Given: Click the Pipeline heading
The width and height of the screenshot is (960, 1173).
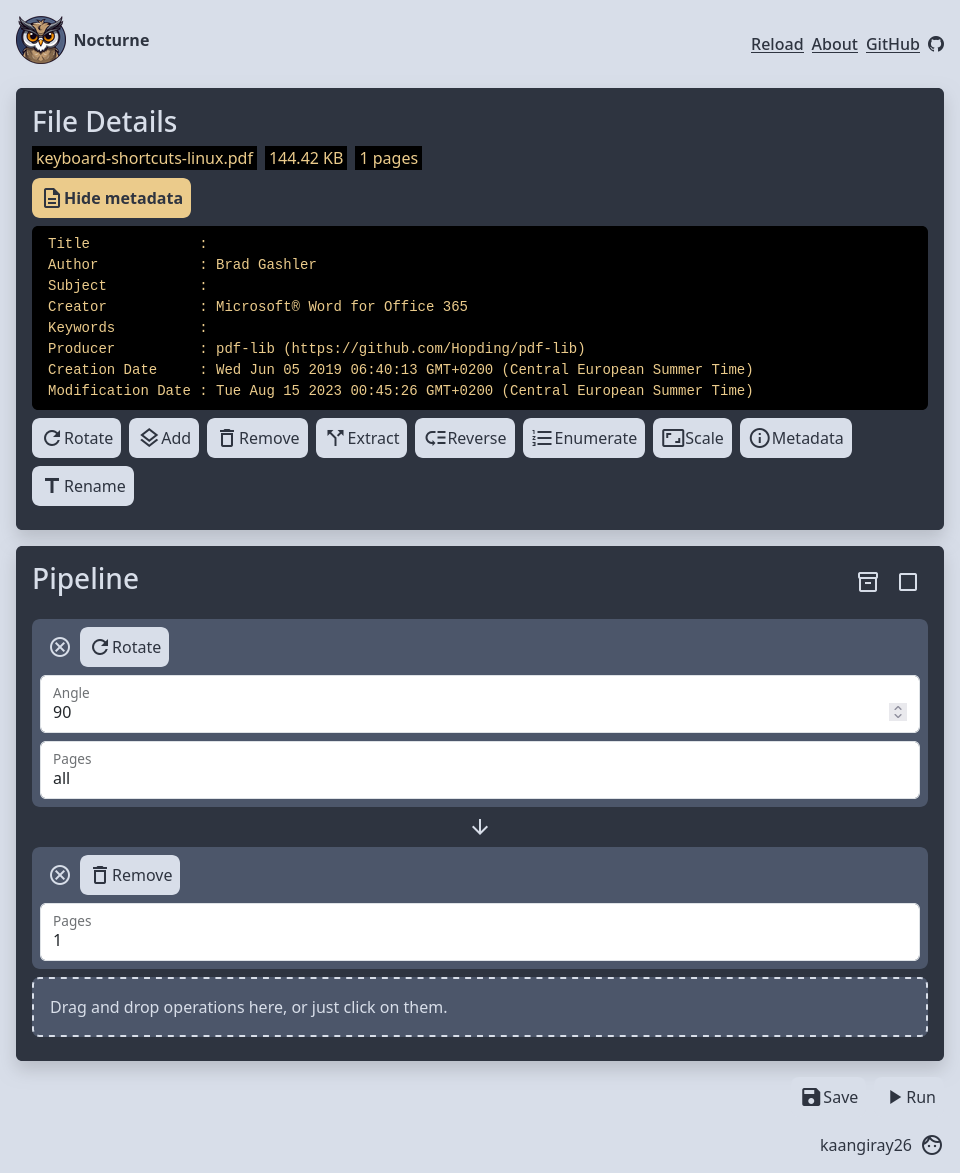Looking at the screenshot, I should click(x=85, y=578).
